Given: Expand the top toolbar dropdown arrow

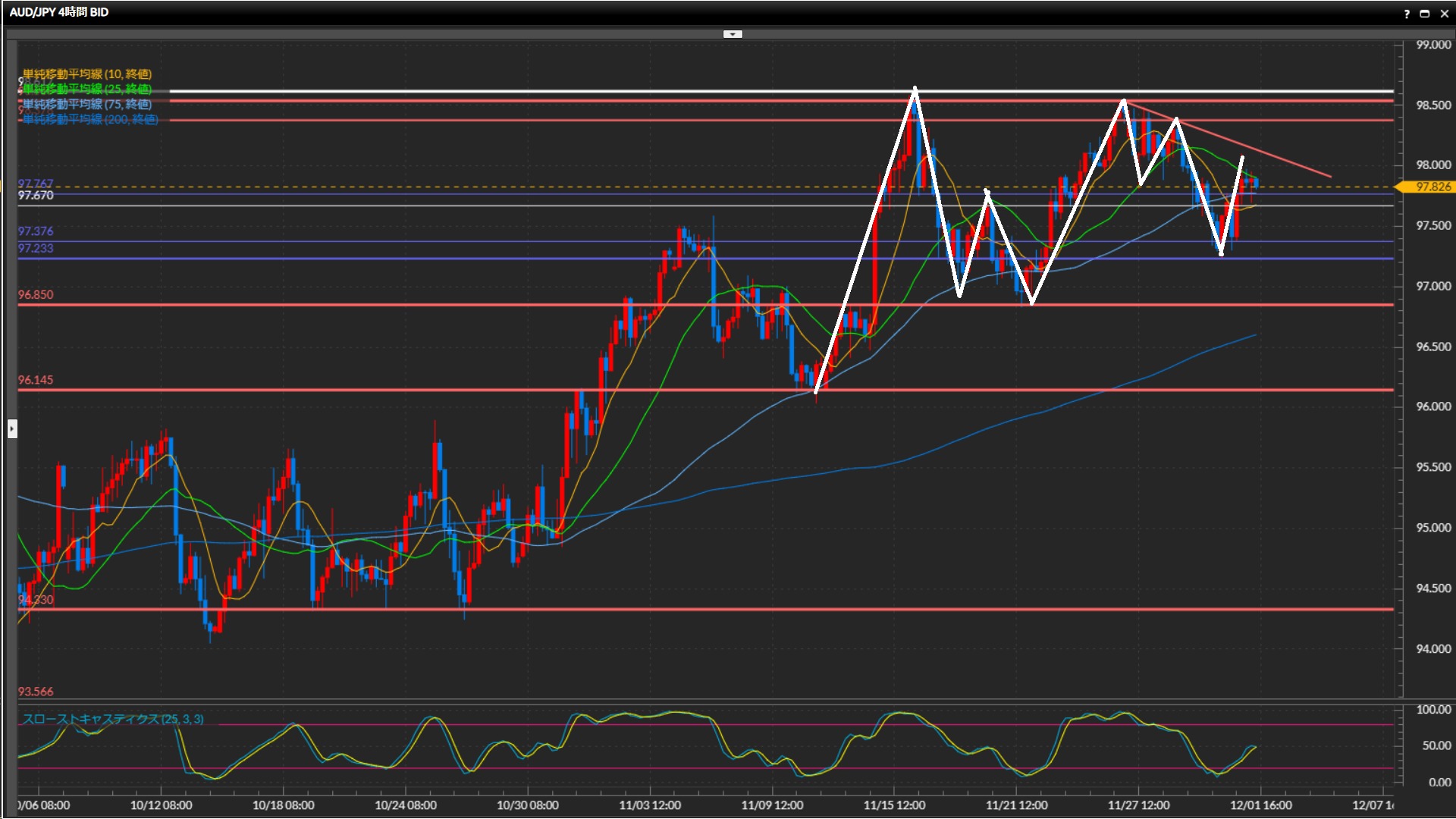Looking at the screenshot, I should tap(733, 34).
